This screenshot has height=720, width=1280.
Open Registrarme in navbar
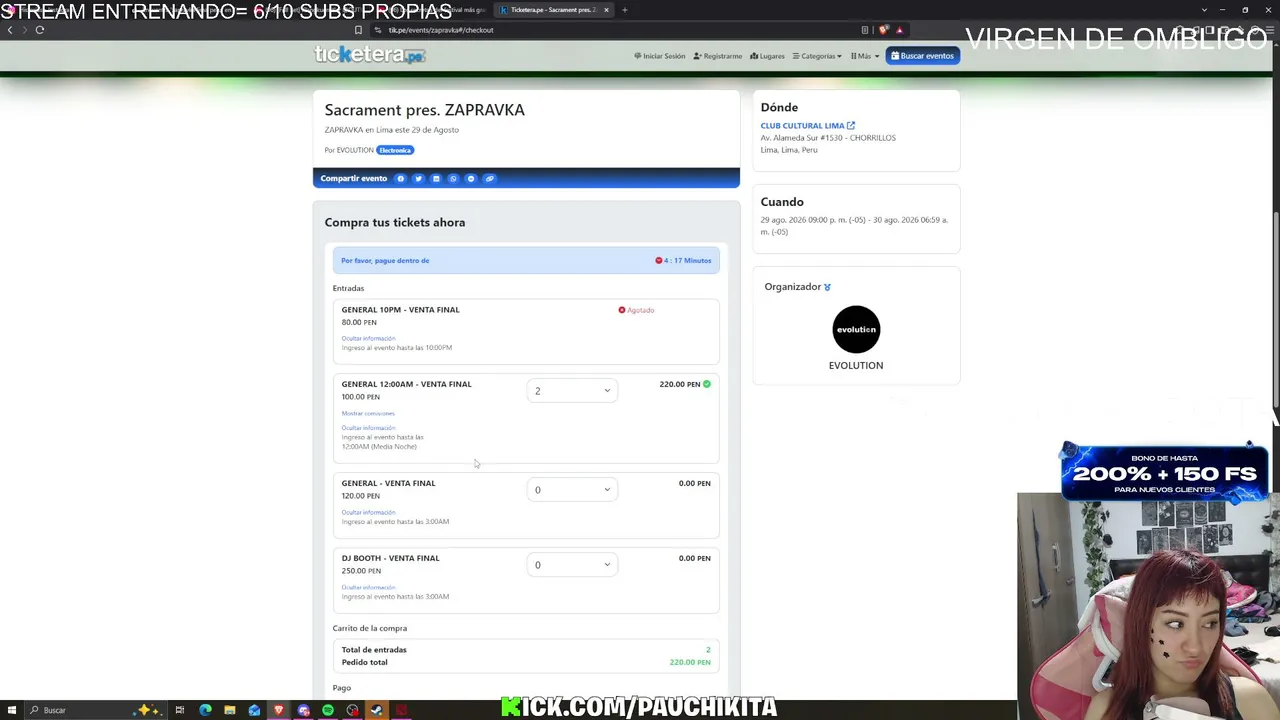(718, 56)
